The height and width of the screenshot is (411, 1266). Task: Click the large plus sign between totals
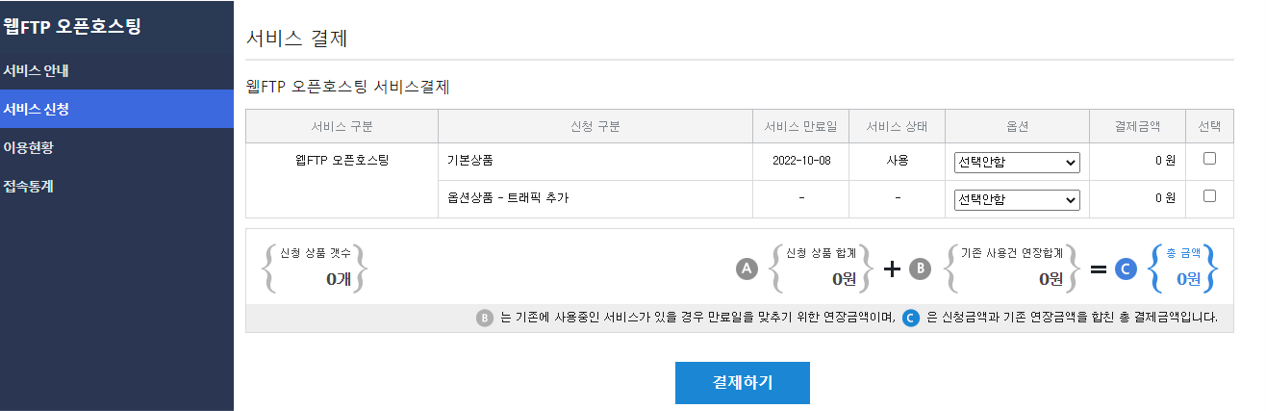(892, 268)
